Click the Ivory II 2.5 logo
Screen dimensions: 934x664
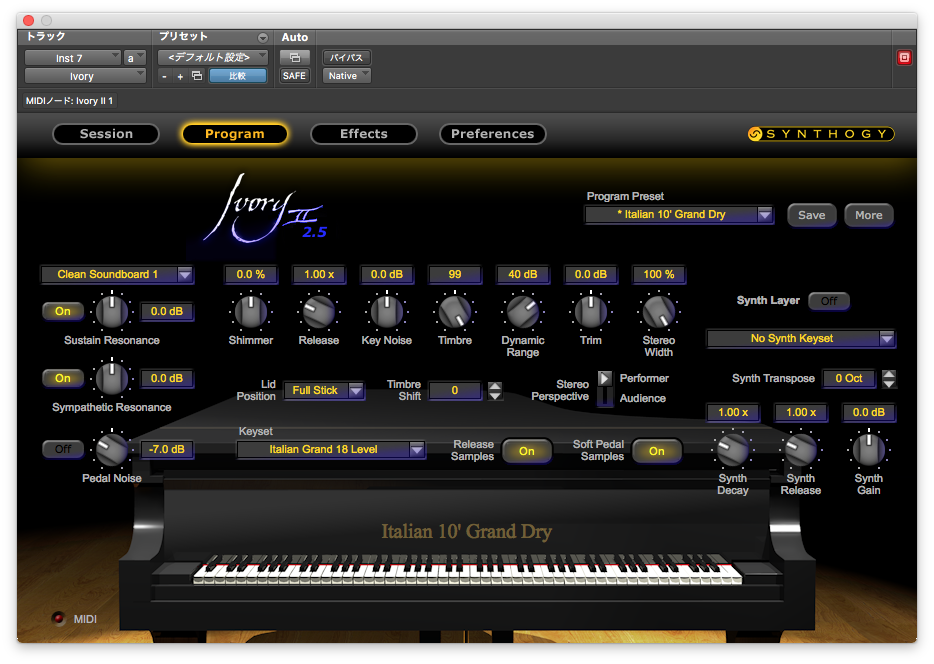point(265,209)
